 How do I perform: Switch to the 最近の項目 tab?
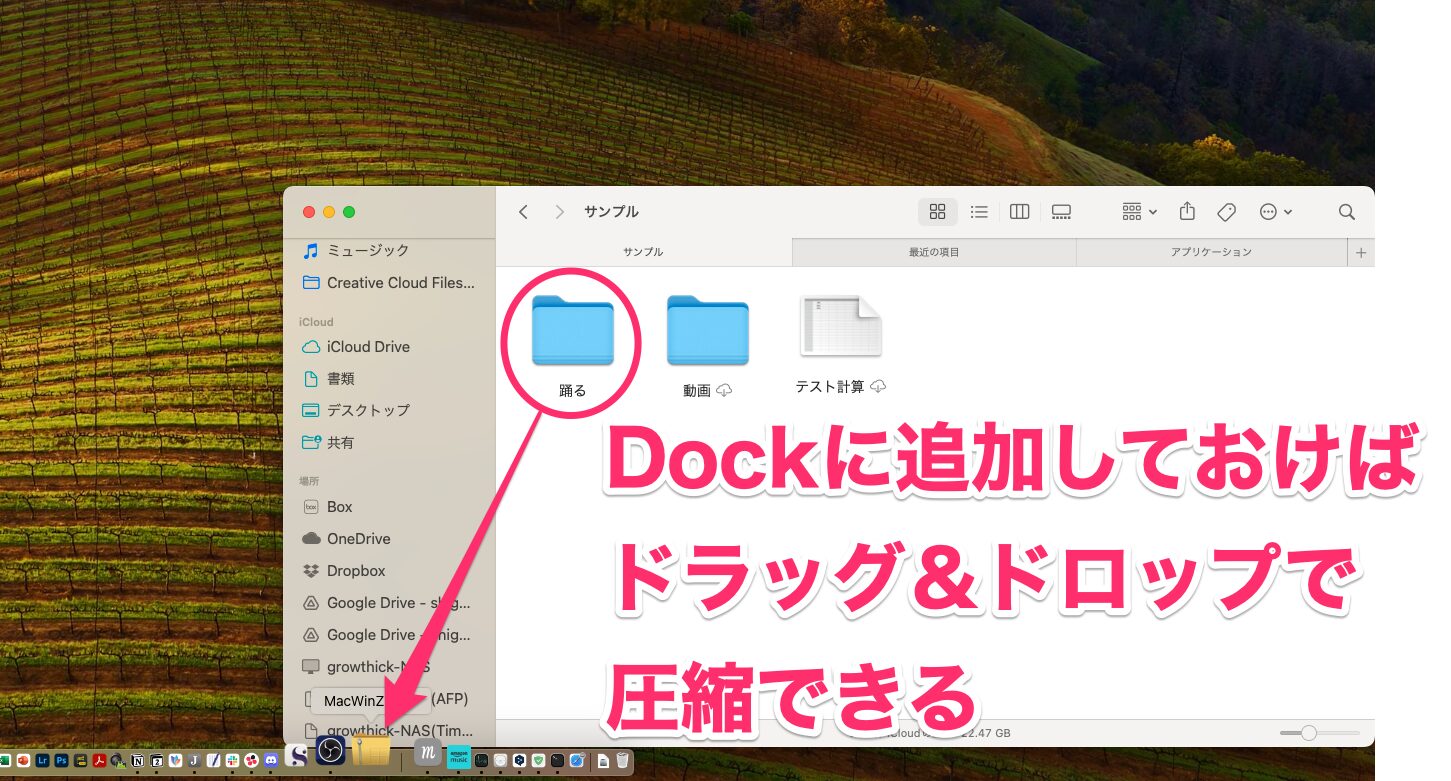point(933,252)
